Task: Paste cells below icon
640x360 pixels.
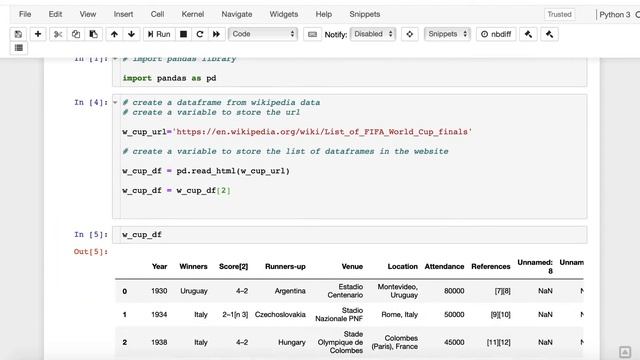Action: click(93, 34)
